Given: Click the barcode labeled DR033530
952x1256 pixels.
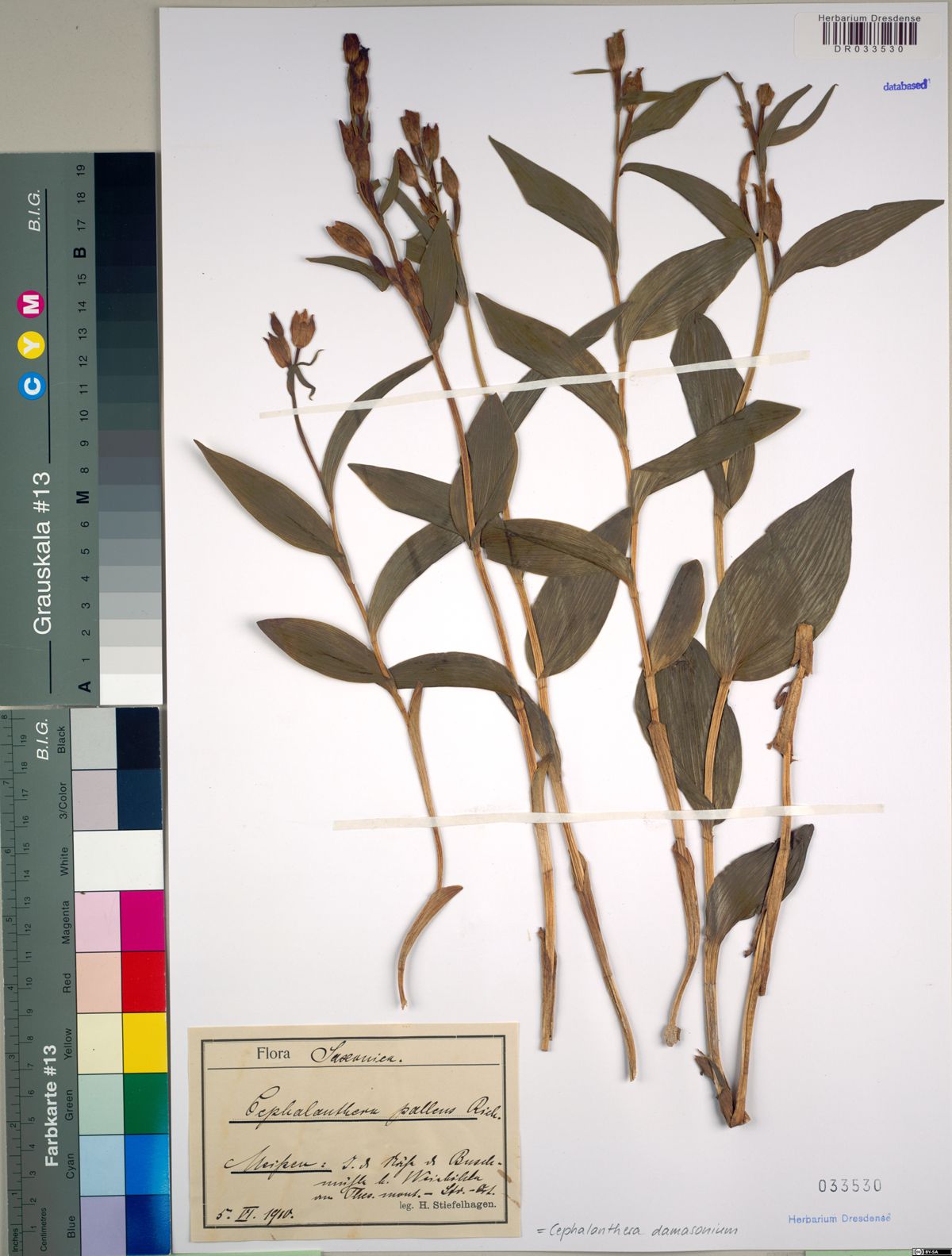Looking at the screenshot, I should pos(869,33).
